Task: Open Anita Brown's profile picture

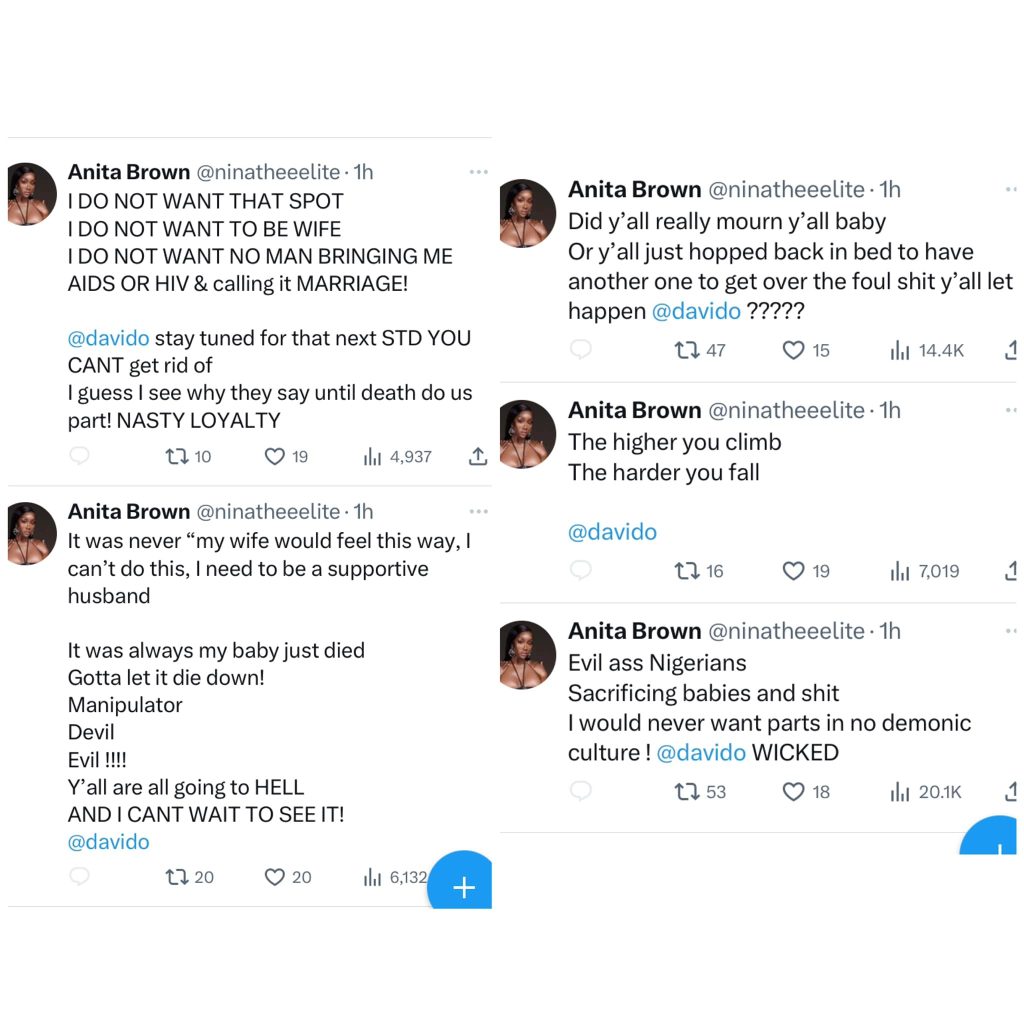Action: tap(31, 194)
